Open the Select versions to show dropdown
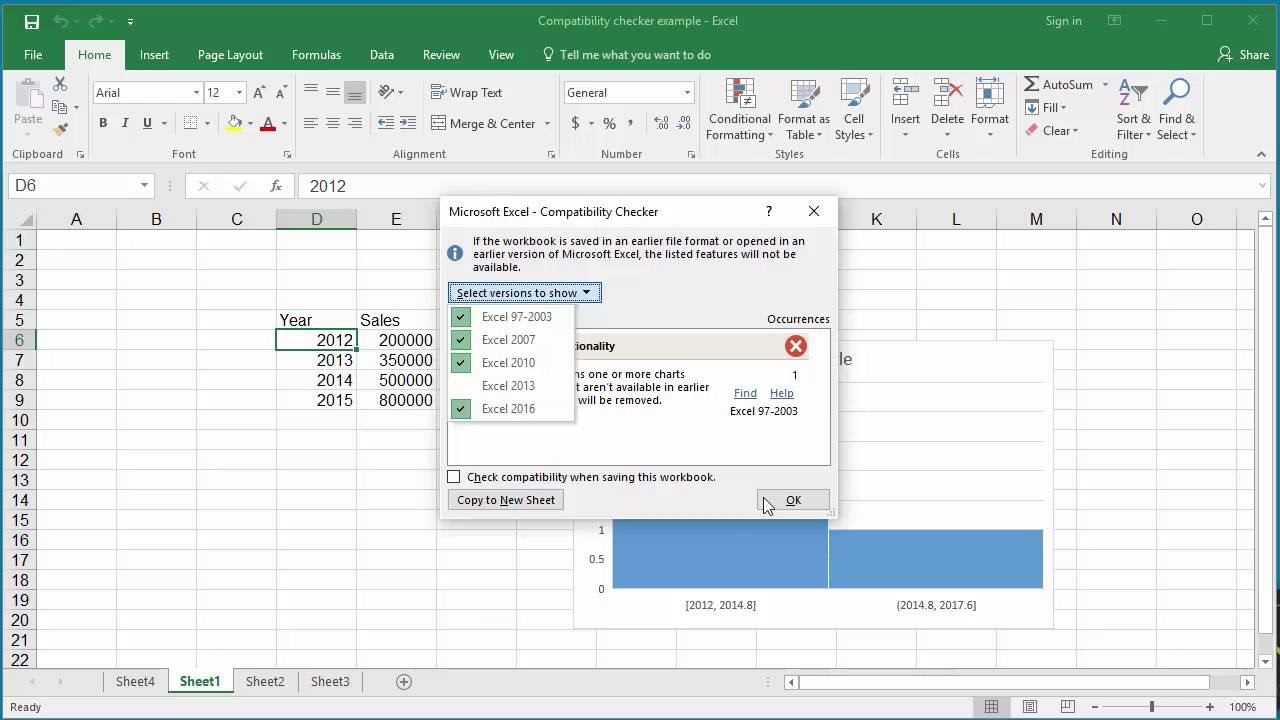The width and height of the screenshot is (1280, 720). click(524, 293)
